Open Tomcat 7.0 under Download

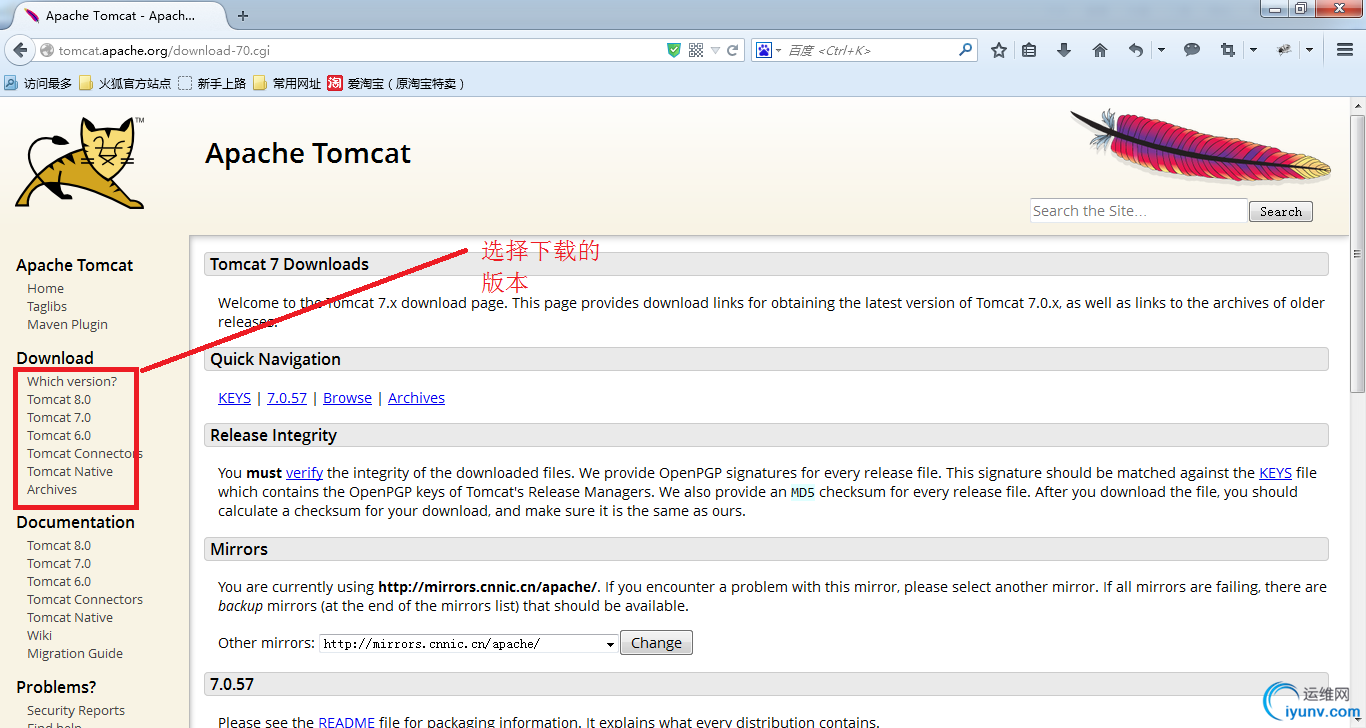(59, 417)
